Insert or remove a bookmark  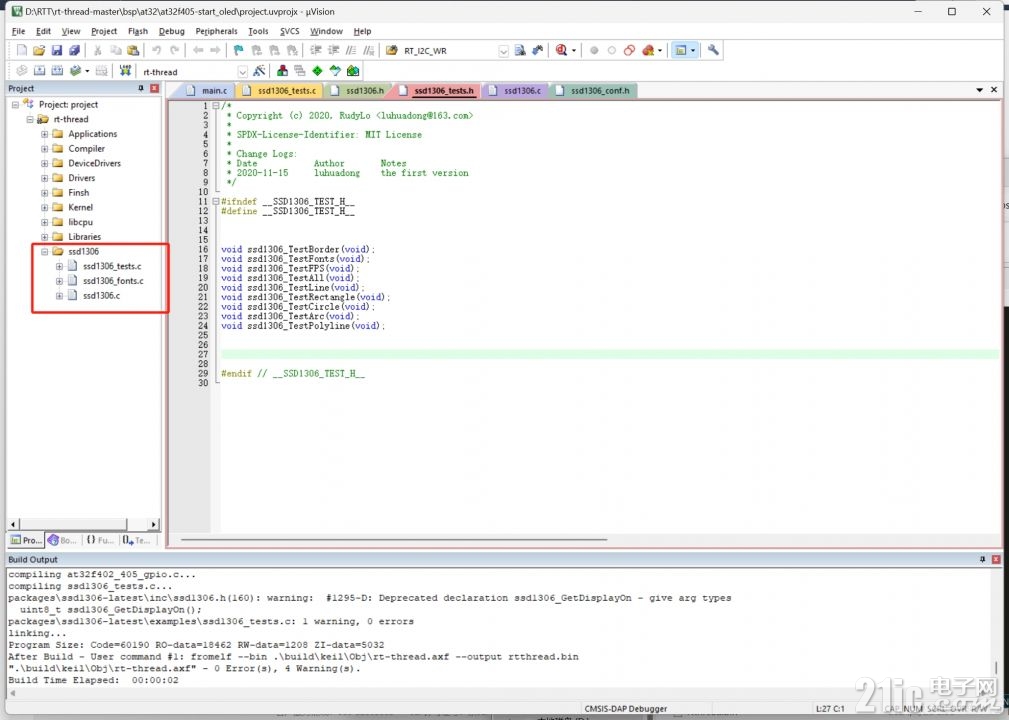[239, 50]
